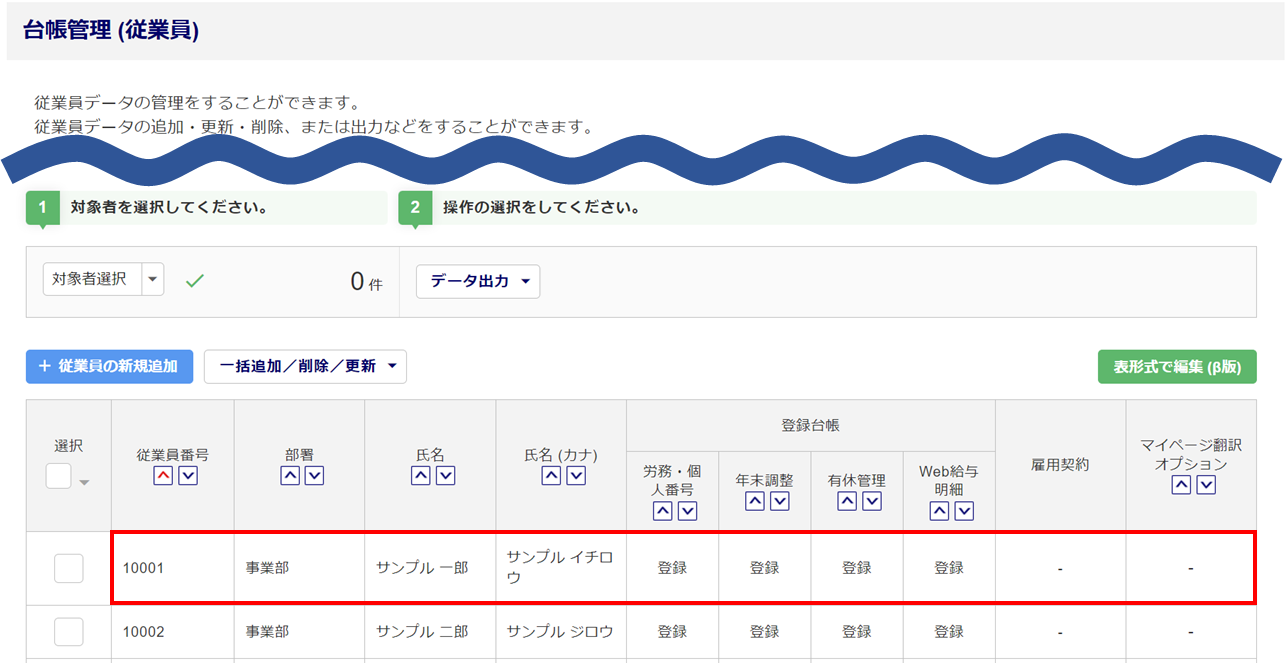Sort 有休管理 column ascending
1286x663 pixels.
click(x=847, y=501)
